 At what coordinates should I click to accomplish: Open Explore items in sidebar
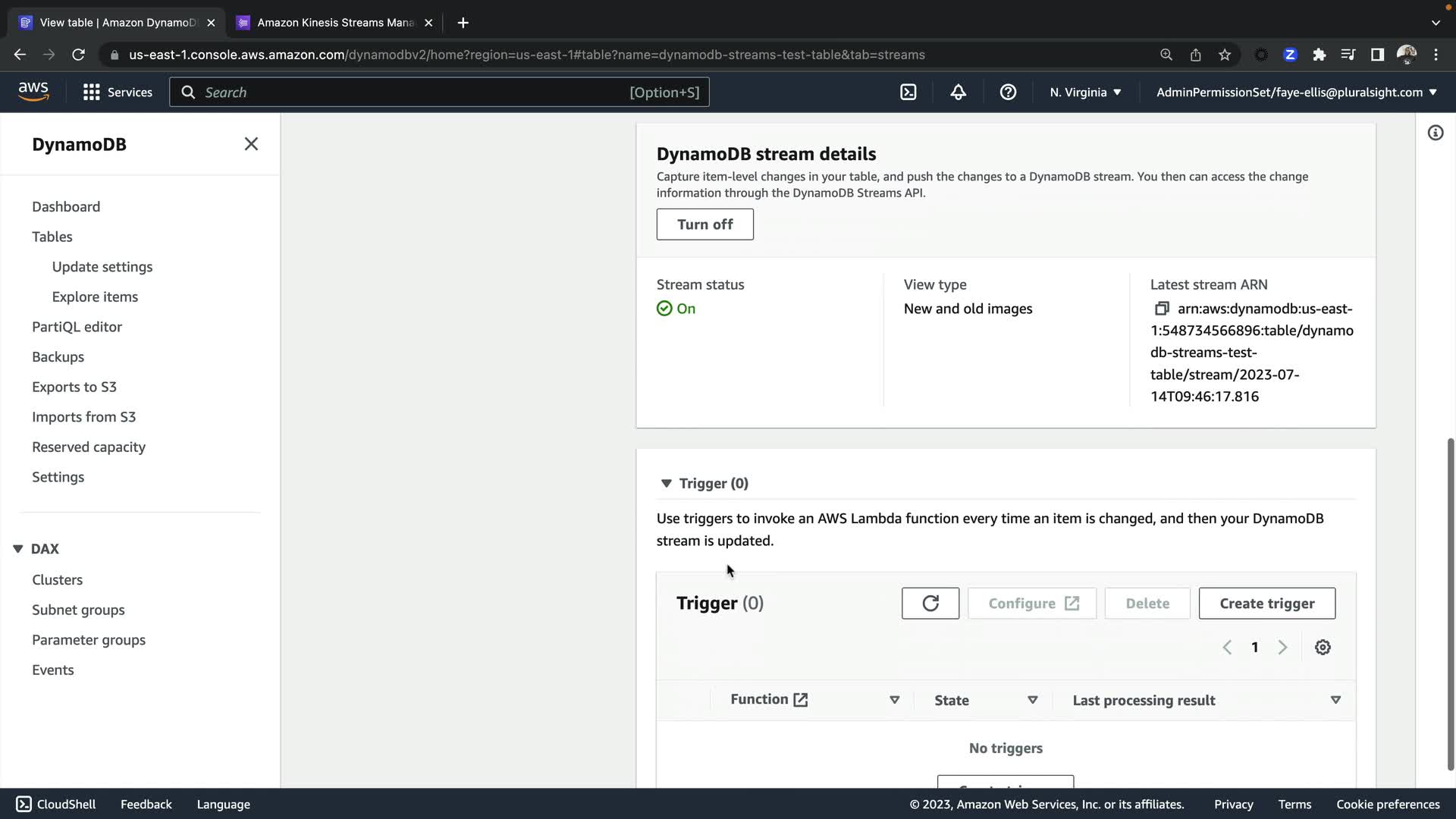click(95, 297)
